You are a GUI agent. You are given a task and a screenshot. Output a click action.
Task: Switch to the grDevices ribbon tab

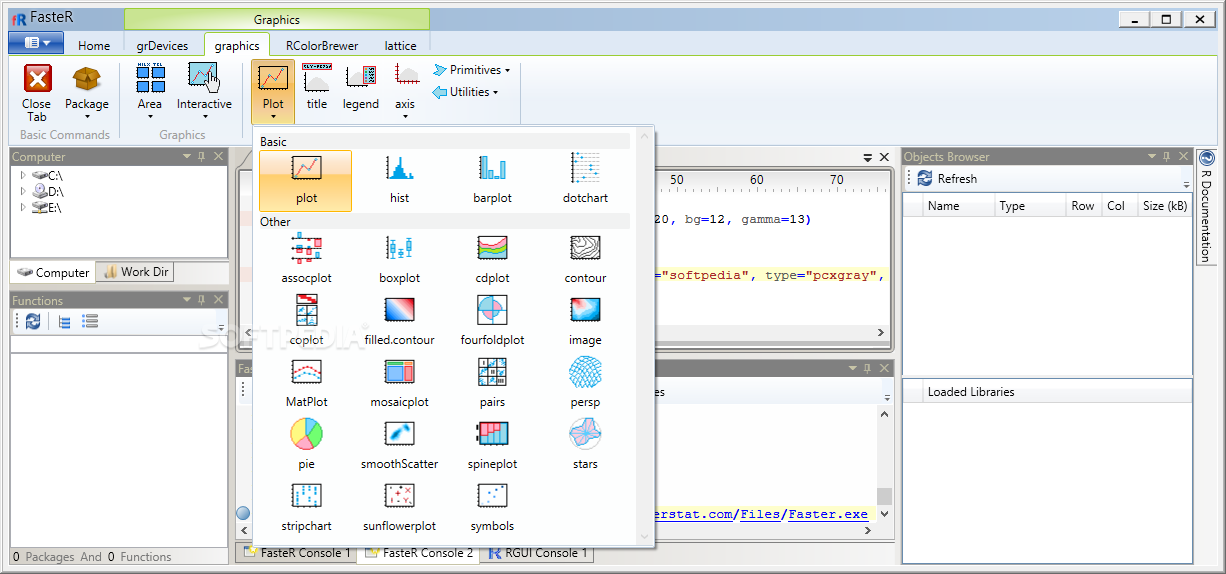coord(163,45)
